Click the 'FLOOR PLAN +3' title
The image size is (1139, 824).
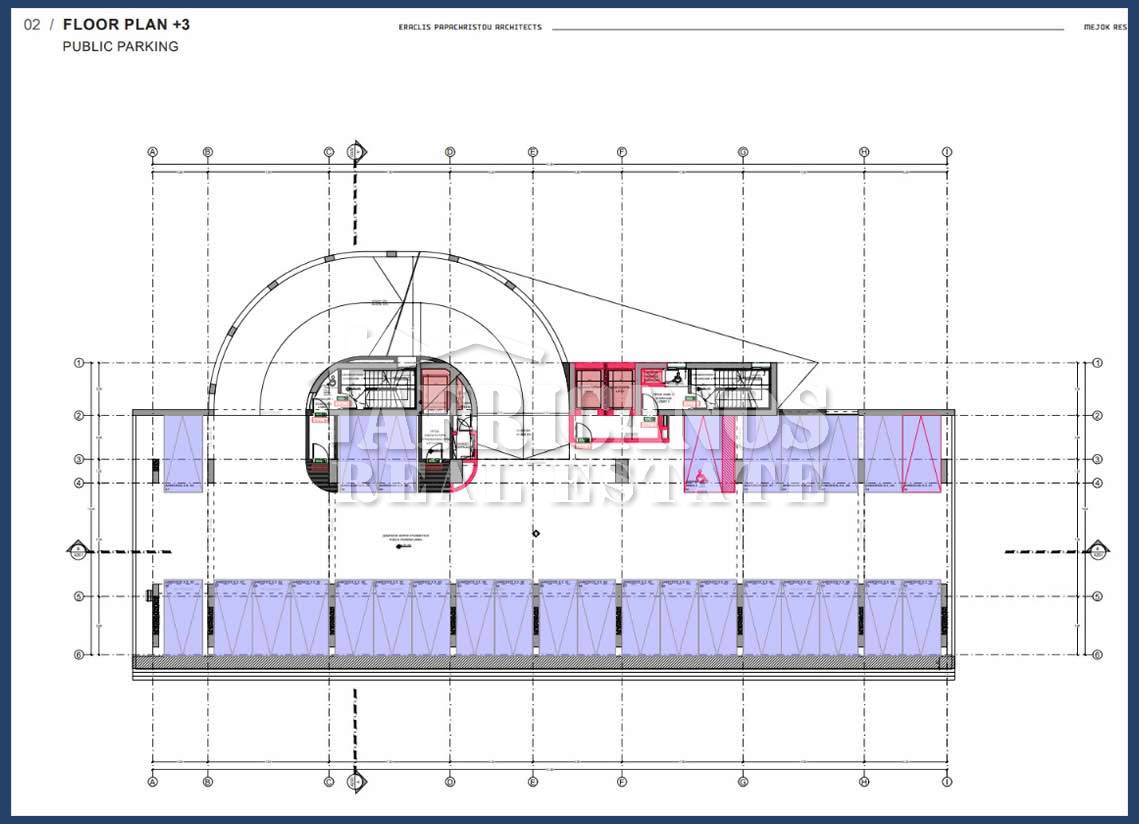pos(126,24)
